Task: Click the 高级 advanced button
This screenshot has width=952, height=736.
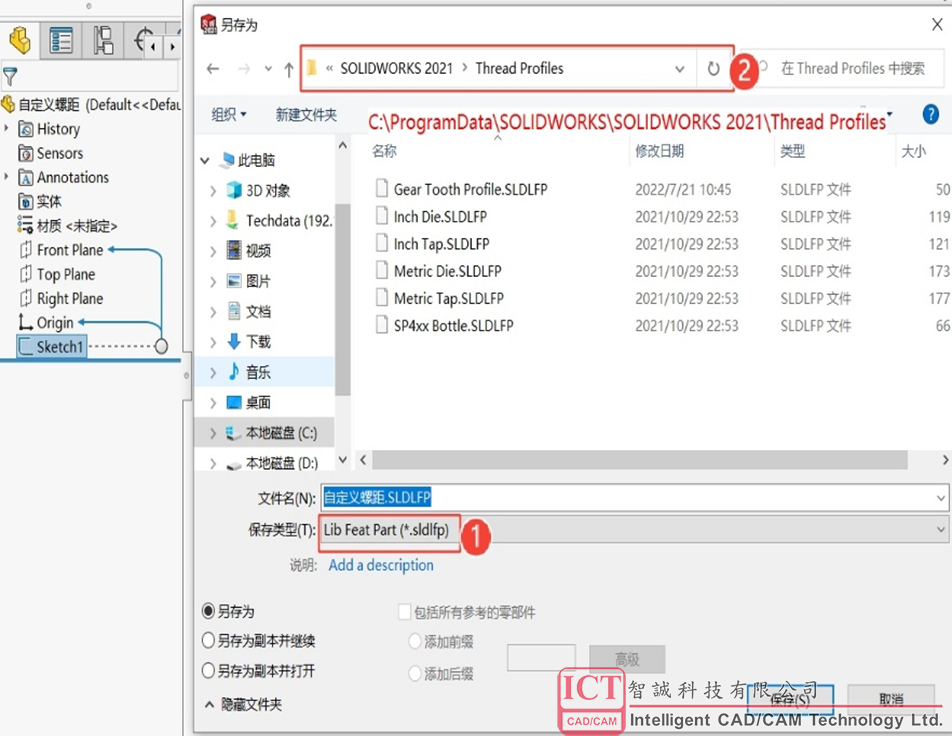Action: click(x=627, y=658)
